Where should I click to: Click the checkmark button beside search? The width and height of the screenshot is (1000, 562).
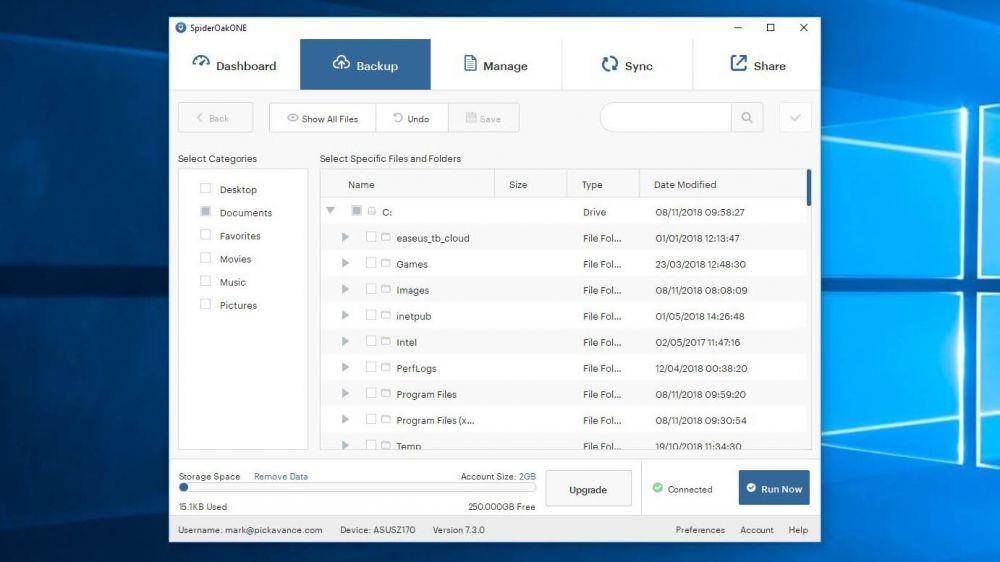click(795, 117)
